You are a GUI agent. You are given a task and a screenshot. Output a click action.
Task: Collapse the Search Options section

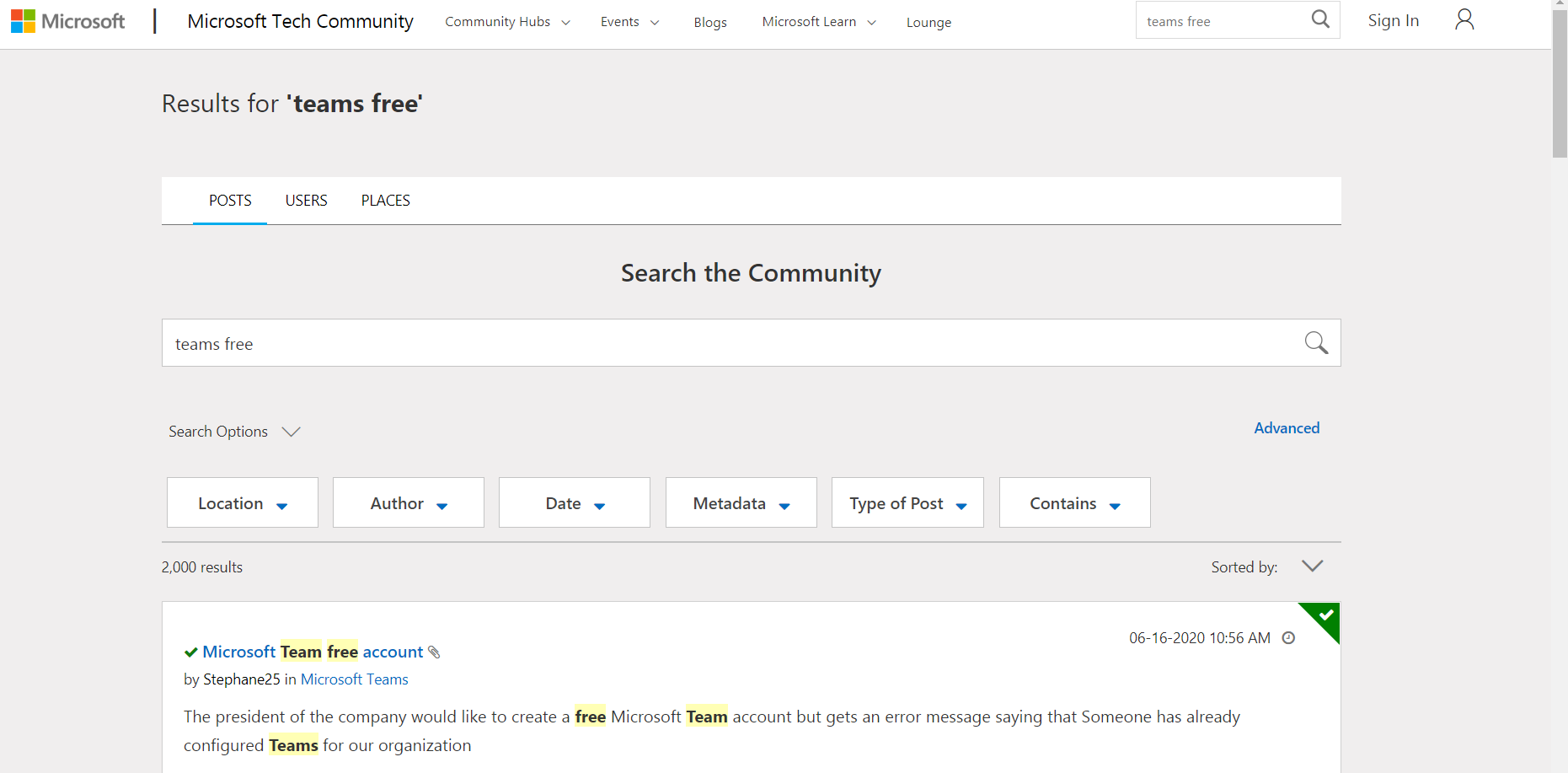(234, 432)
